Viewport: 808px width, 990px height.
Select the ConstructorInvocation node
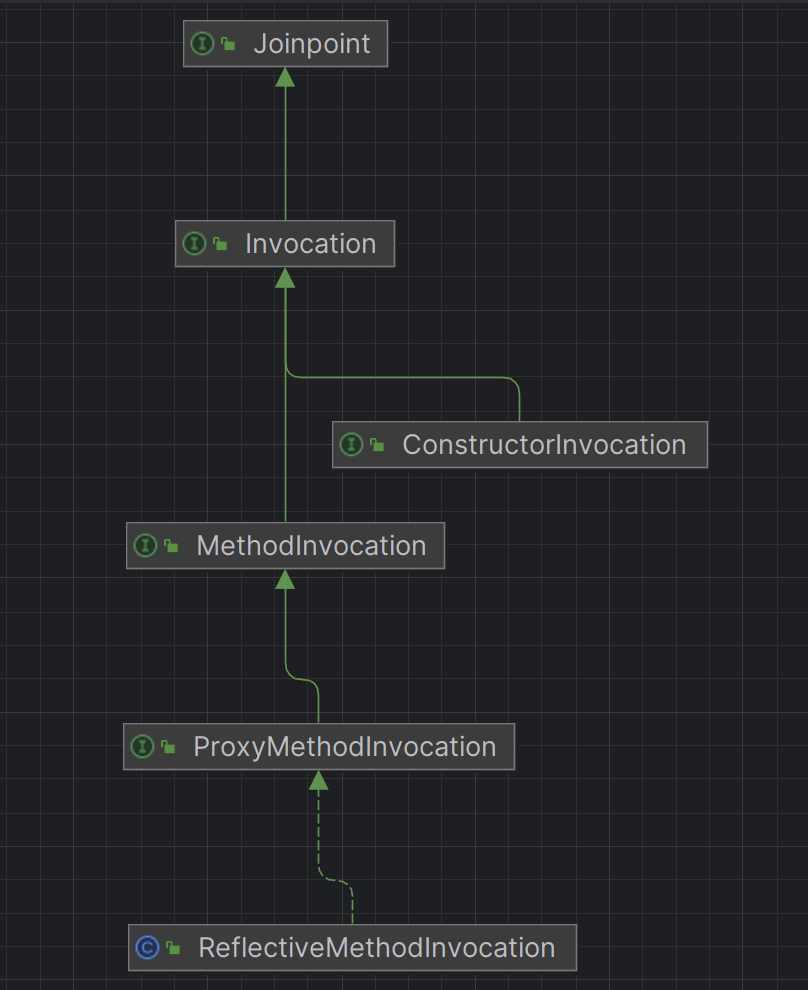[520, 444]
